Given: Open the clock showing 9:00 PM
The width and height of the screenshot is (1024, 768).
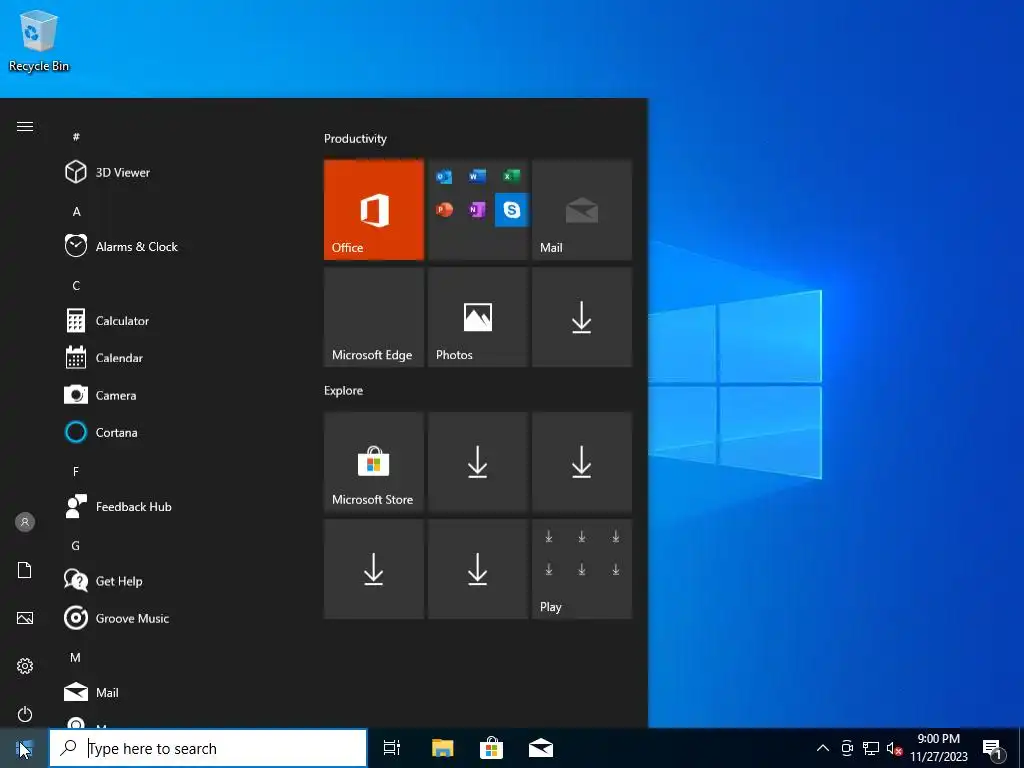Looking at the screenshot, I should (x=938, y=748).
